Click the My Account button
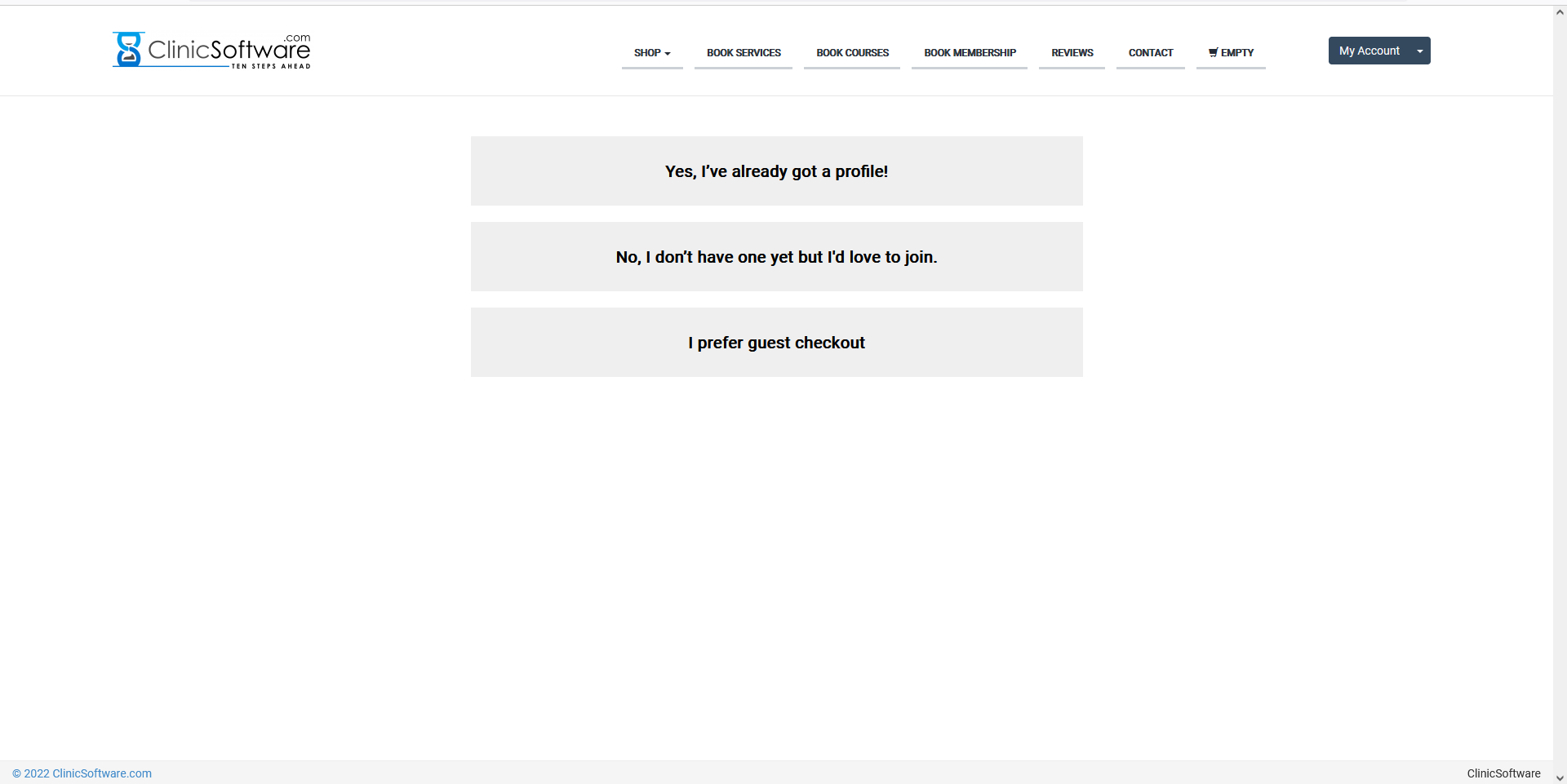The height and width of the screenshot is (784, 1567). coord(1369,51)
